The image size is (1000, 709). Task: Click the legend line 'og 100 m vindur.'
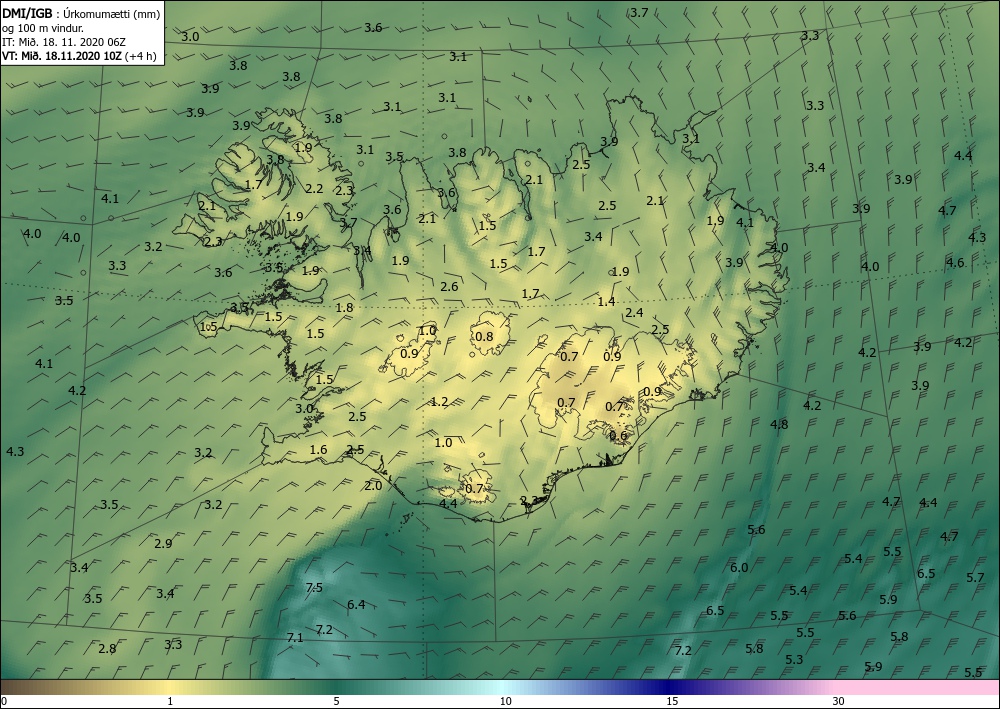pyautogui.click(x=43, y=28)
